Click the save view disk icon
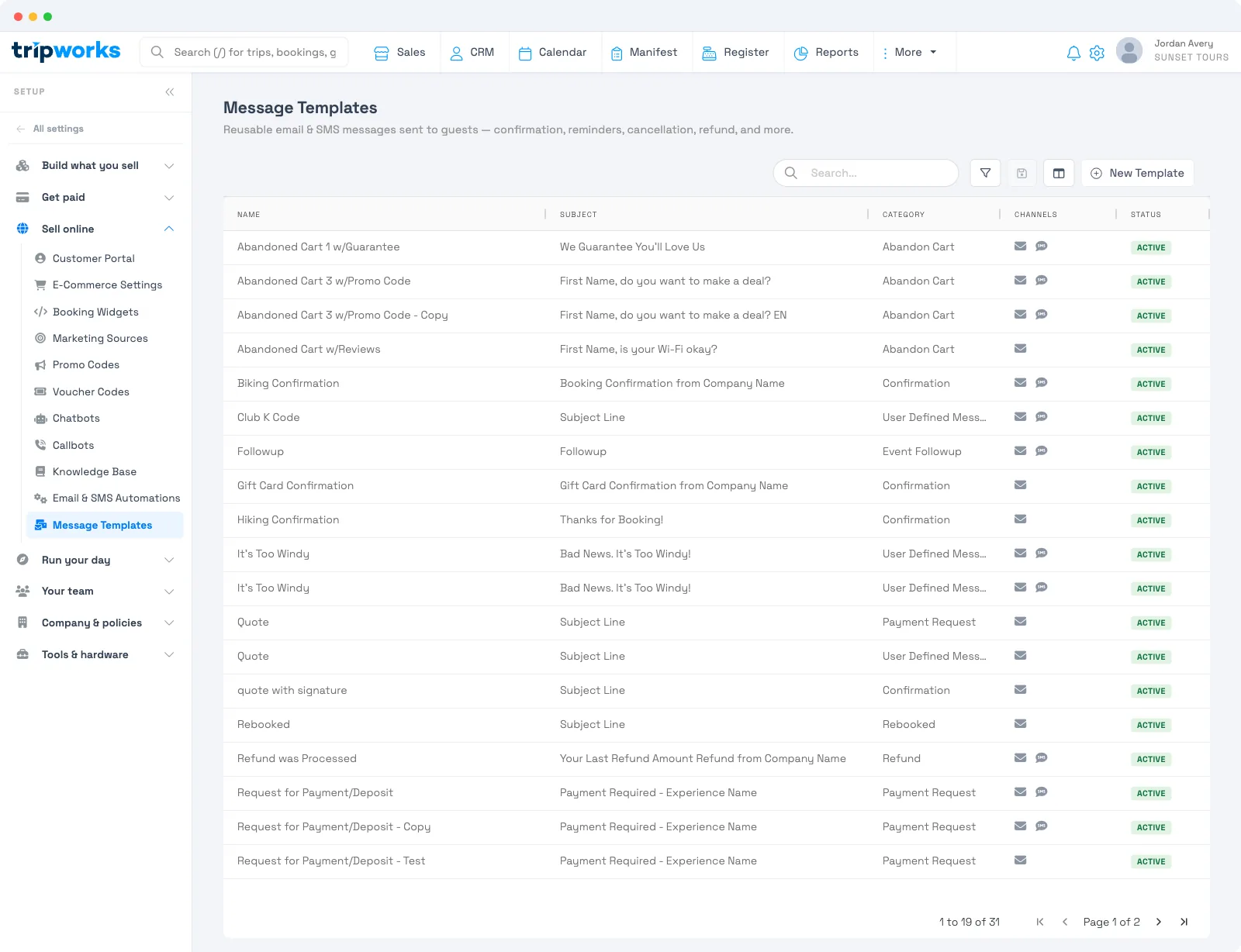The width and height of the screenshot is (1241, 952). click(x=1022, y=173)
